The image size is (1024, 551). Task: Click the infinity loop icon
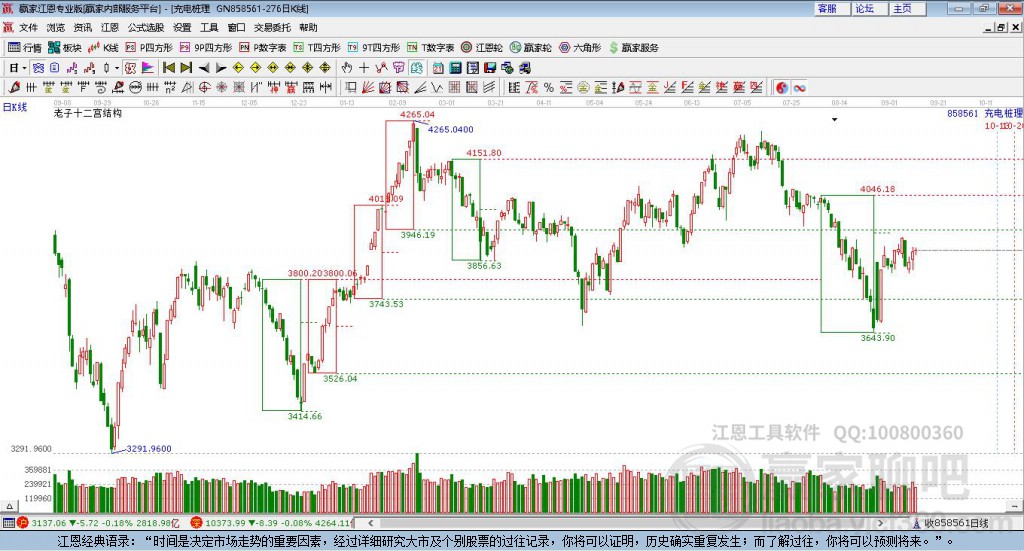coord(799,87)
